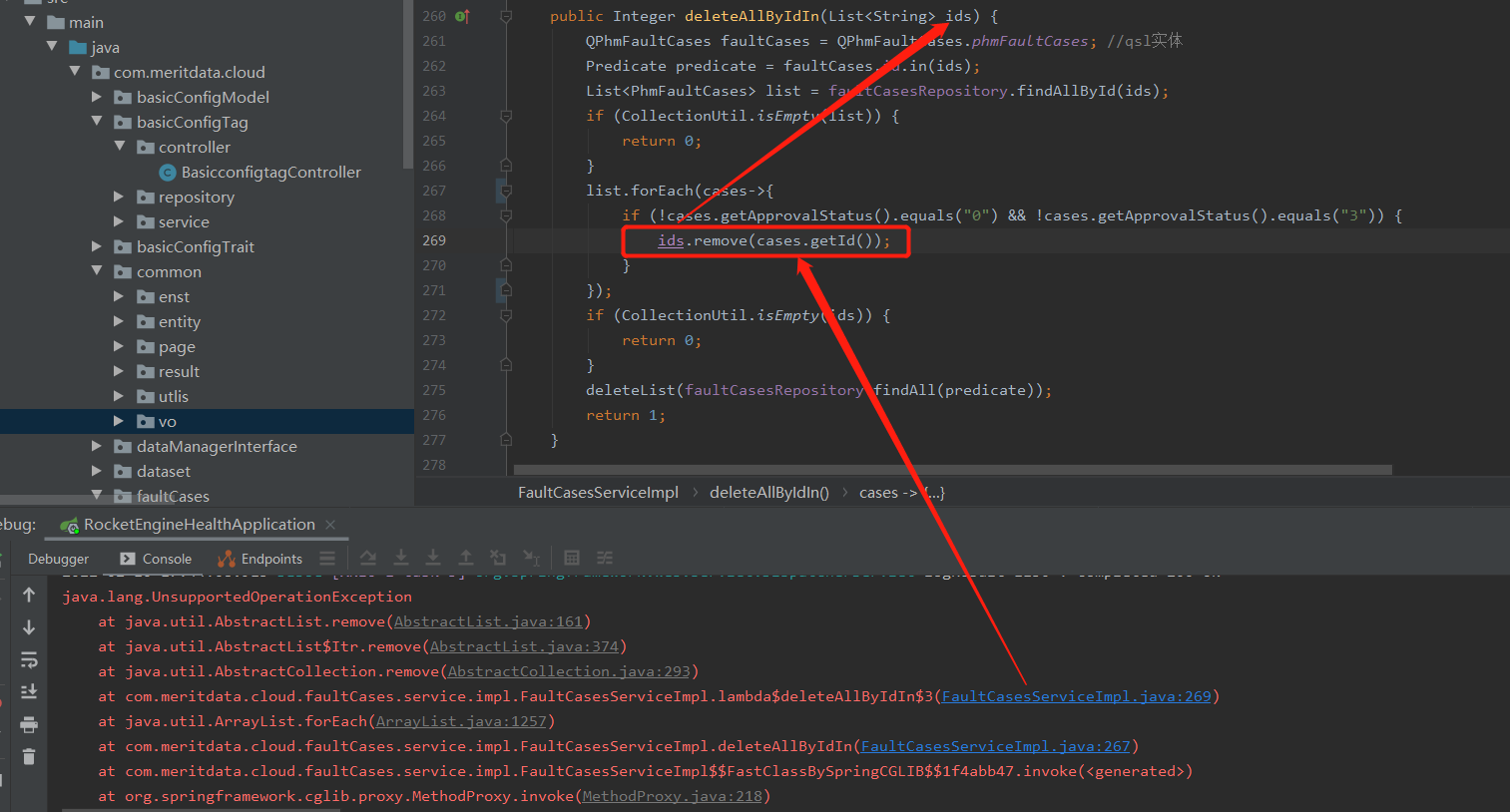Collapse the java folder tree arrow

(52, 46)
